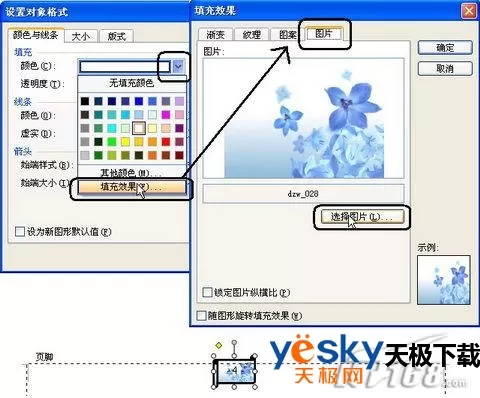Click the 页脚 footer label
The height and width of the screenshot is (398, 480).
pyautogui.click(x=44, y=357)
